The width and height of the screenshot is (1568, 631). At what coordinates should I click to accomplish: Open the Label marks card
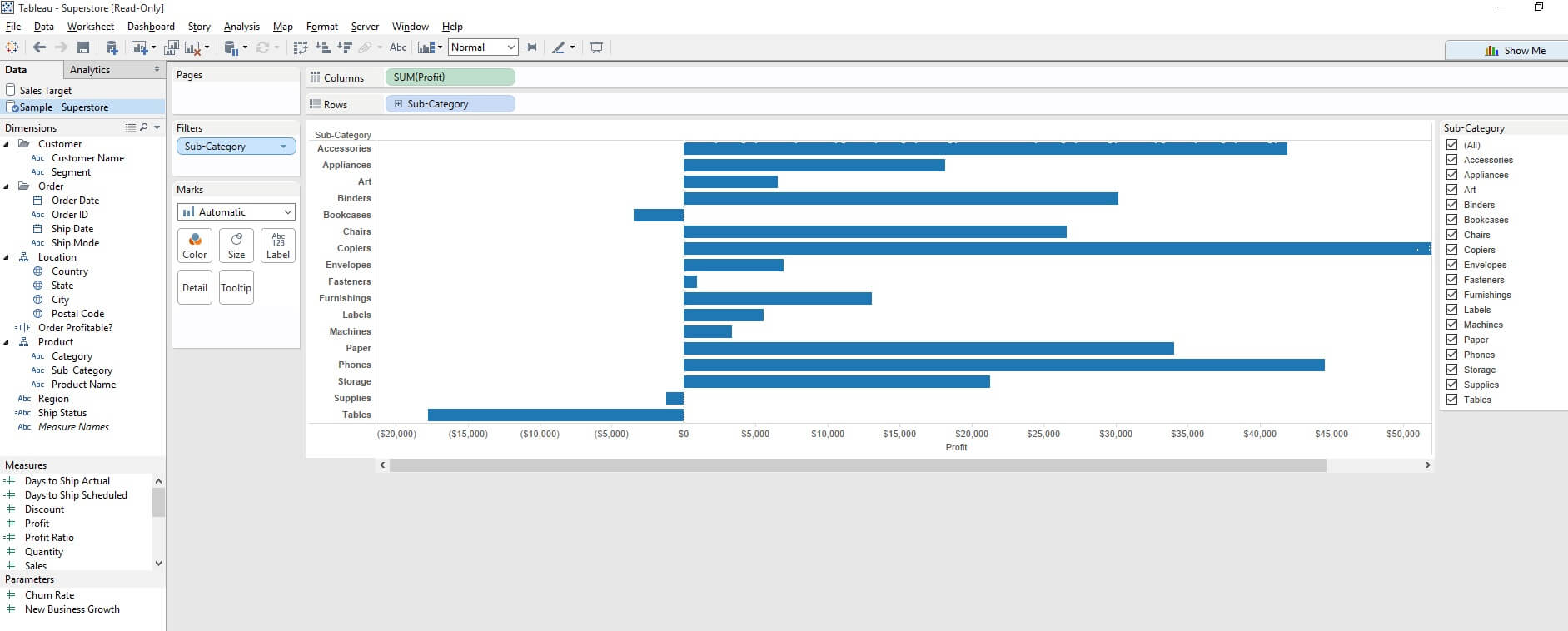pos(278,246)
